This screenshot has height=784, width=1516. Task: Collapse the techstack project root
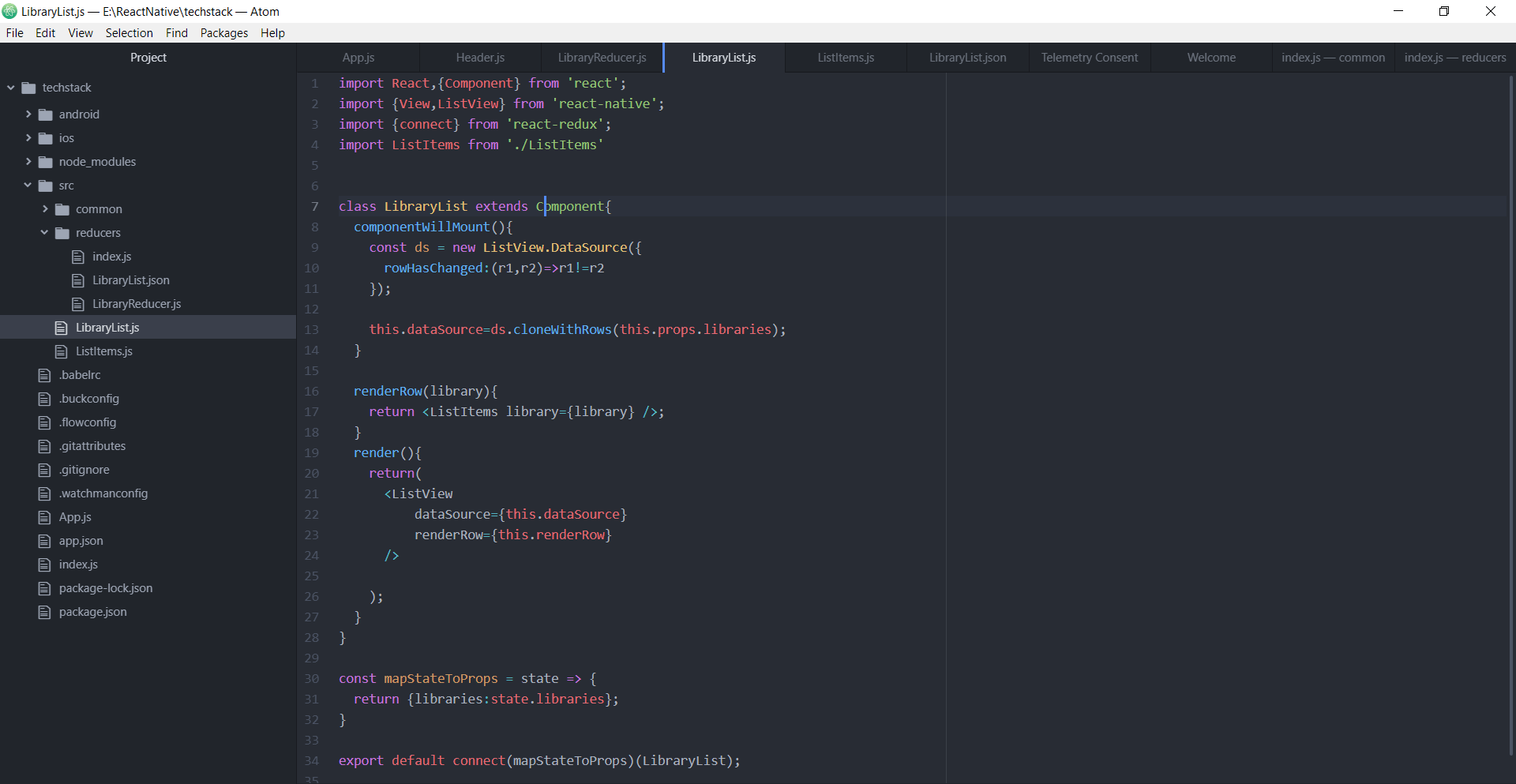click(11, 88)
